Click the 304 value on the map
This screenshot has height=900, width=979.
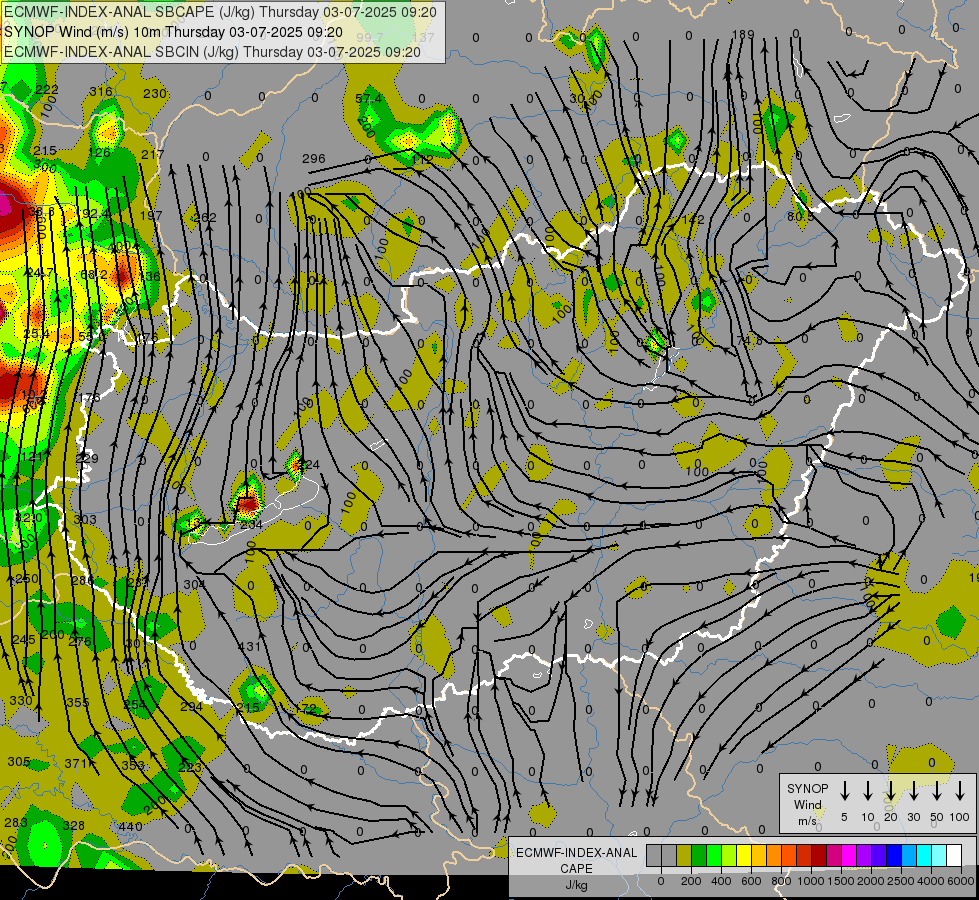[x=194, y=585]
